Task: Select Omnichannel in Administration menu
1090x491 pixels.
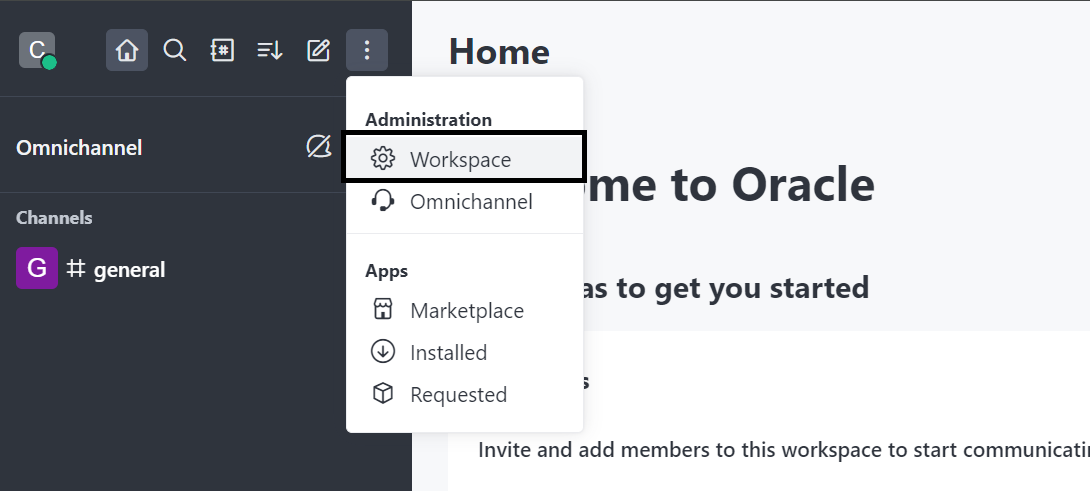Action: [464, 201]
